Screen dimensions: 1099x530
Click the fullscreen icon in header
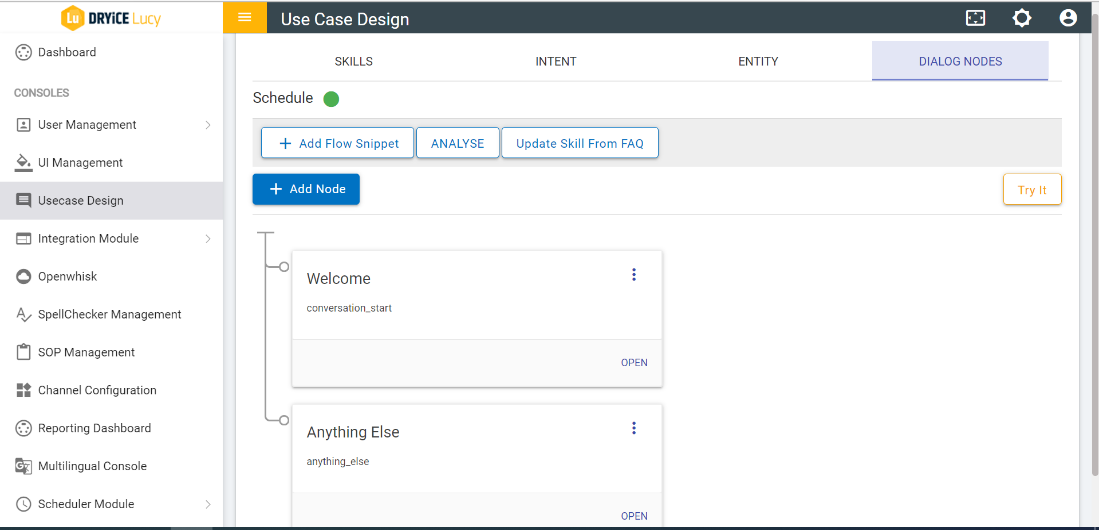point(975,18)
